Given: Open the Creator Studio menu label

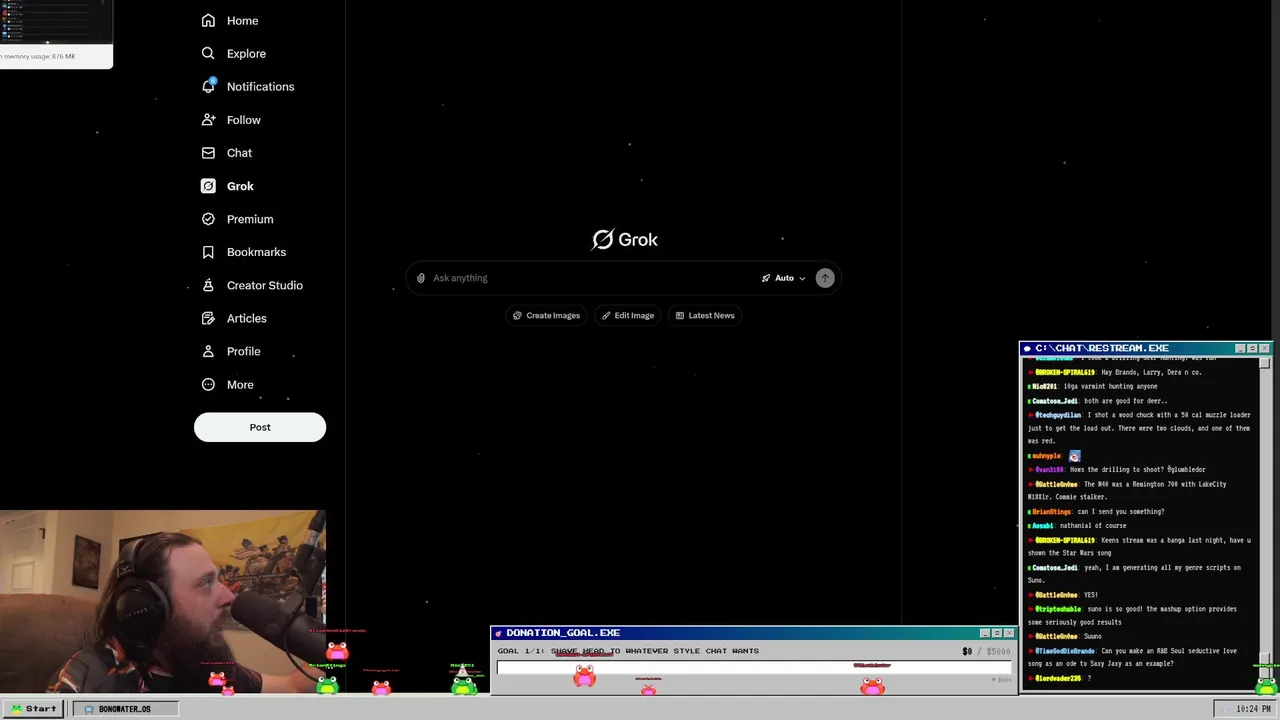Looking at the screenshot, I should pyautogui.click(x=264, y=284).
